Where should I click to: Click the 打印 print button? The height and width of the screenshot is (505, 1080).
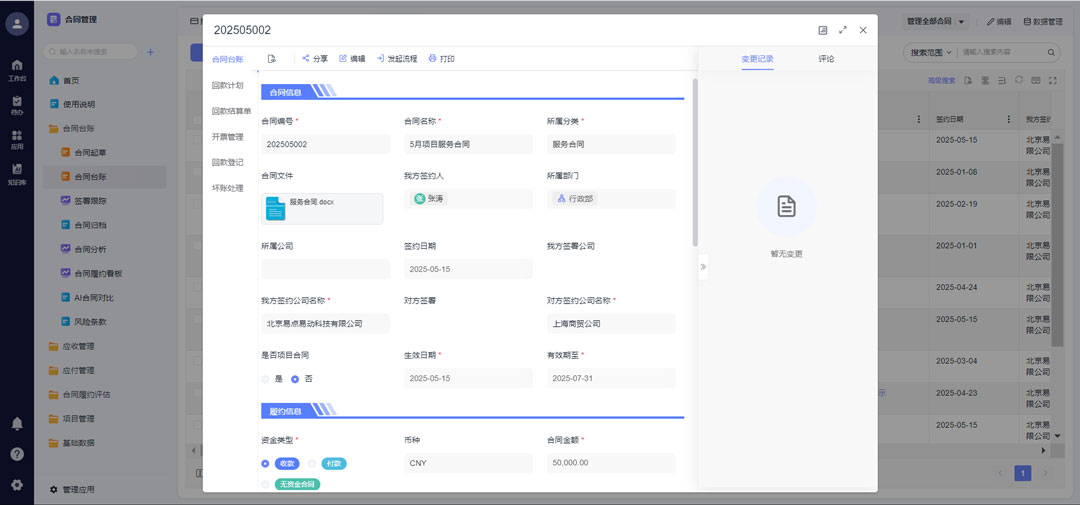click(x=441, y=59)
